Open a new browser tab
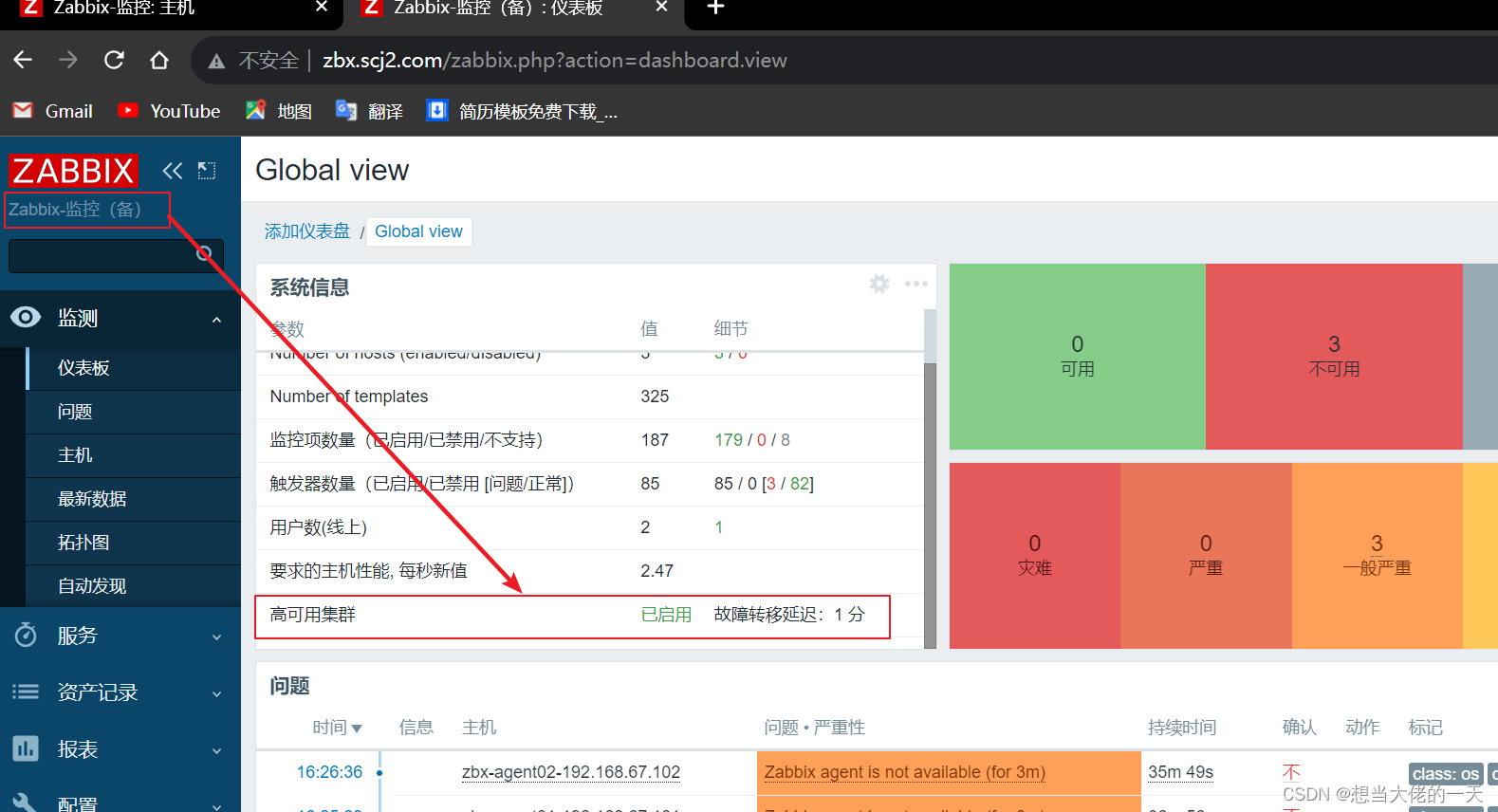The width and height of the screenshot is (1498, 812). click(x=716, y=8)
